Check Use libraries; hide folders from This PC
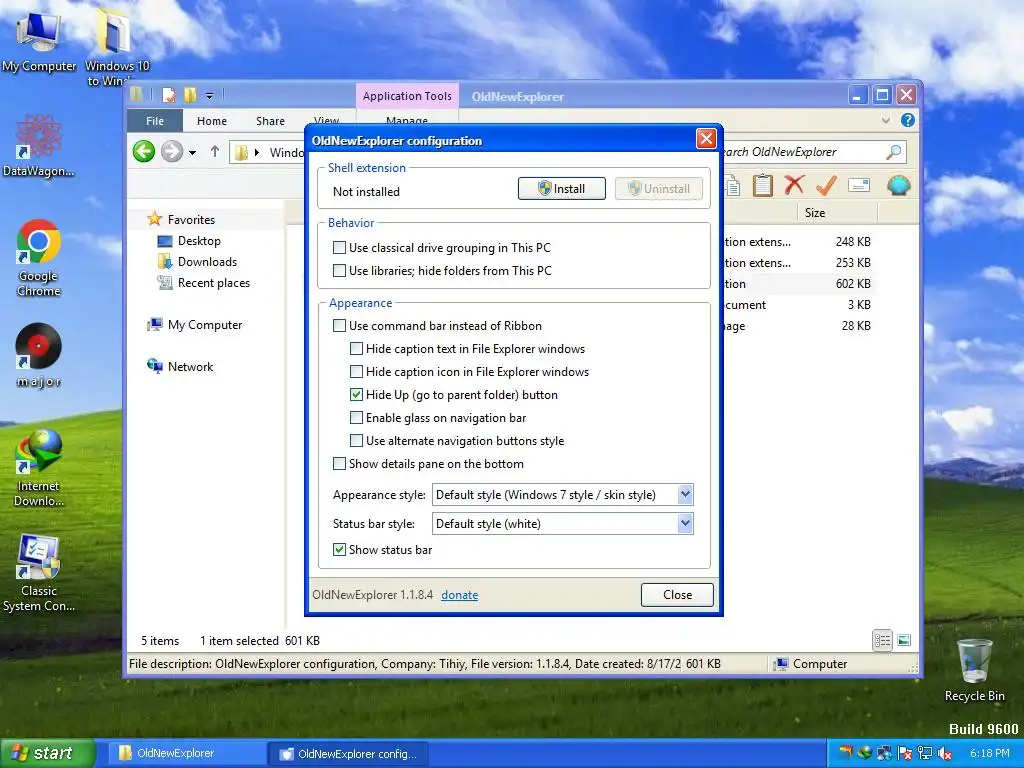The image size is (1024, 768). (339, 270)
